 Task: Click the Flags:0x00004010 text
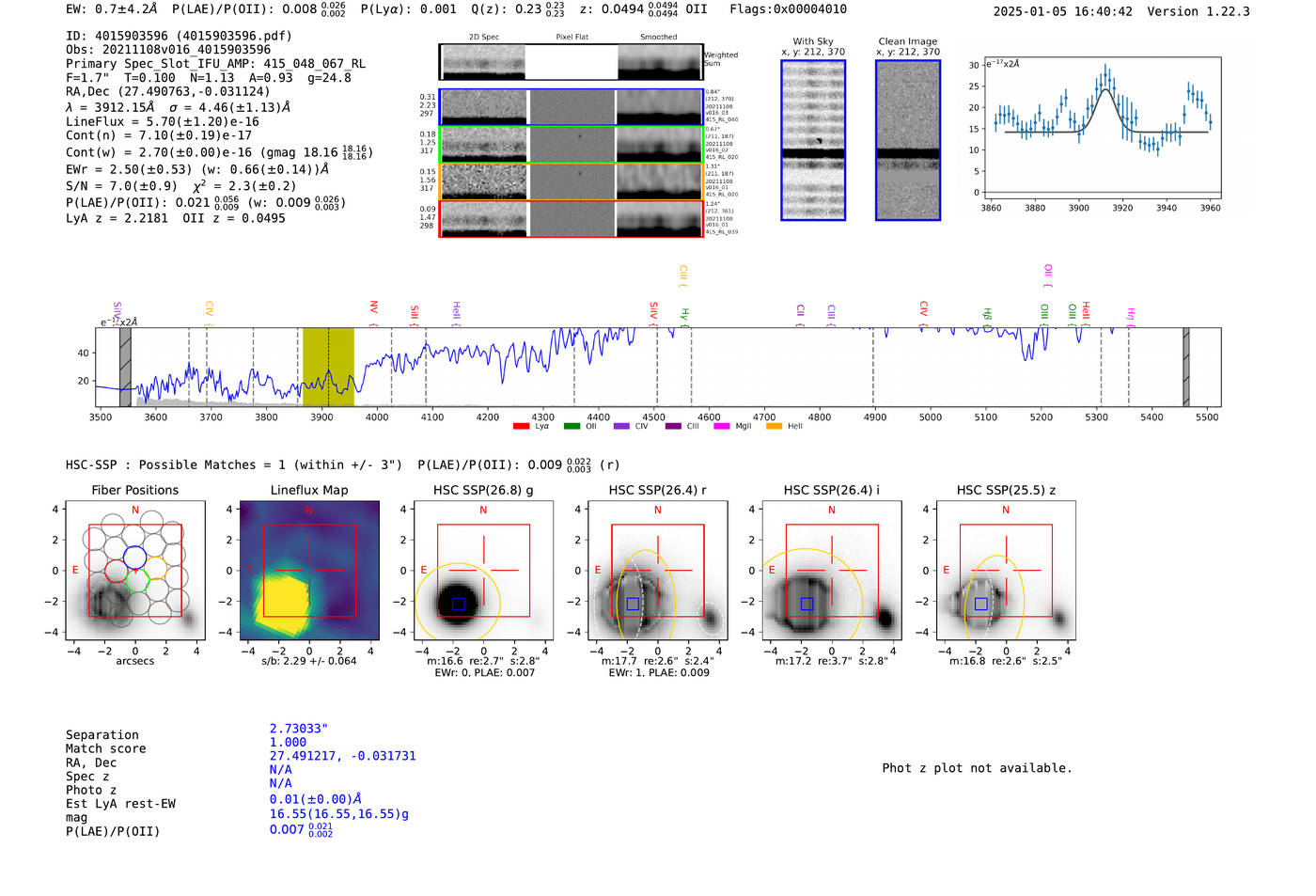coord(788,9)
